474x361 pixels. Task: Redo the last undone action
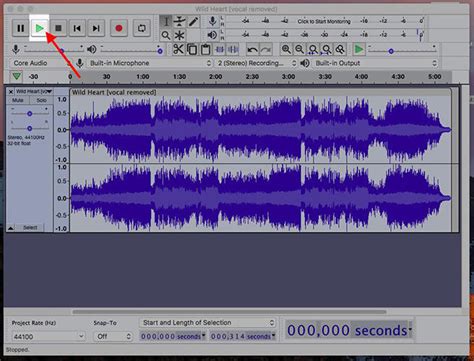click(266, 49)
